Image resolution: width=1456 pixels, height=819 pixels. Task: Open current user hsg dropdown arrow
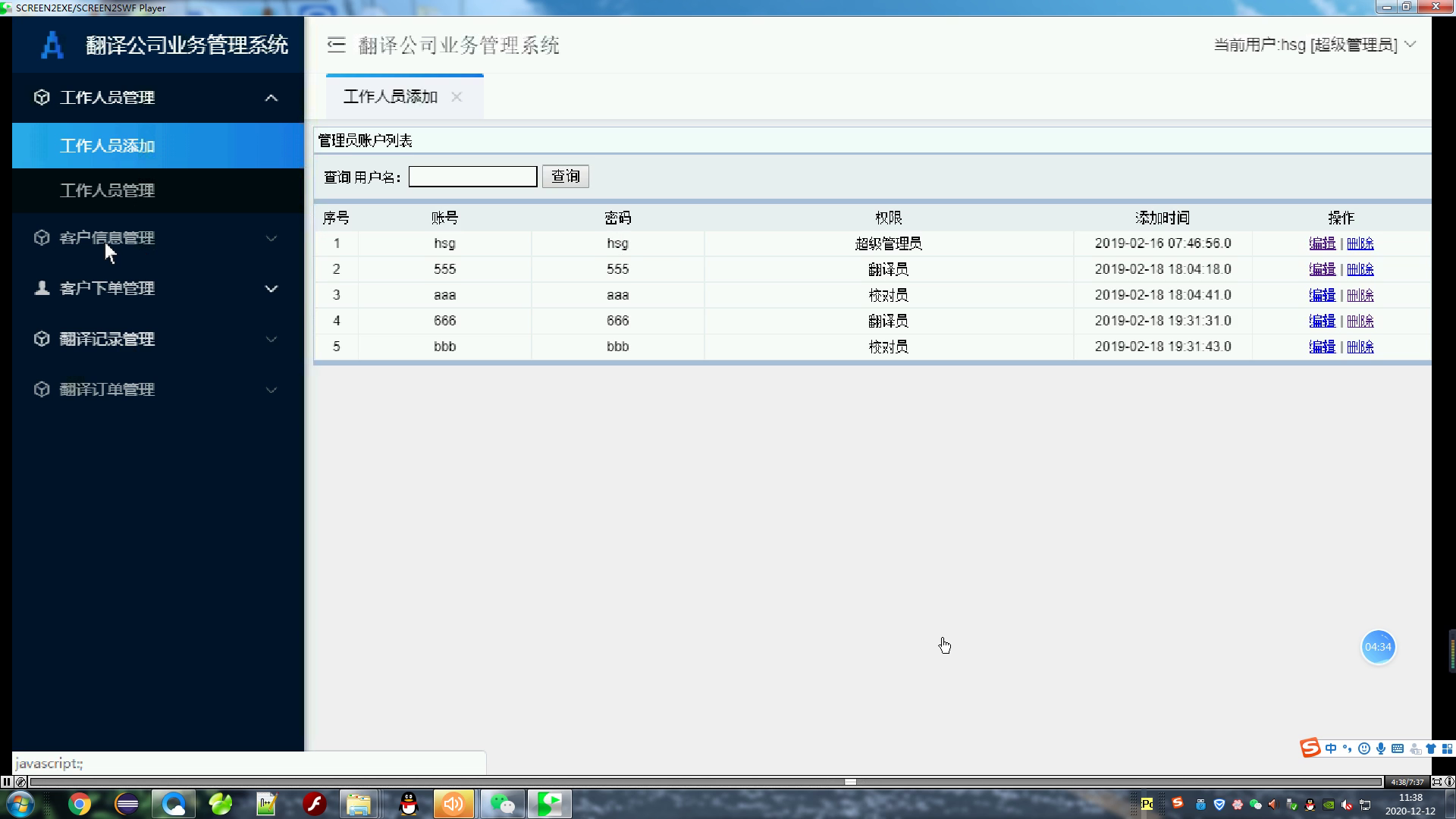click(1410, 45)
